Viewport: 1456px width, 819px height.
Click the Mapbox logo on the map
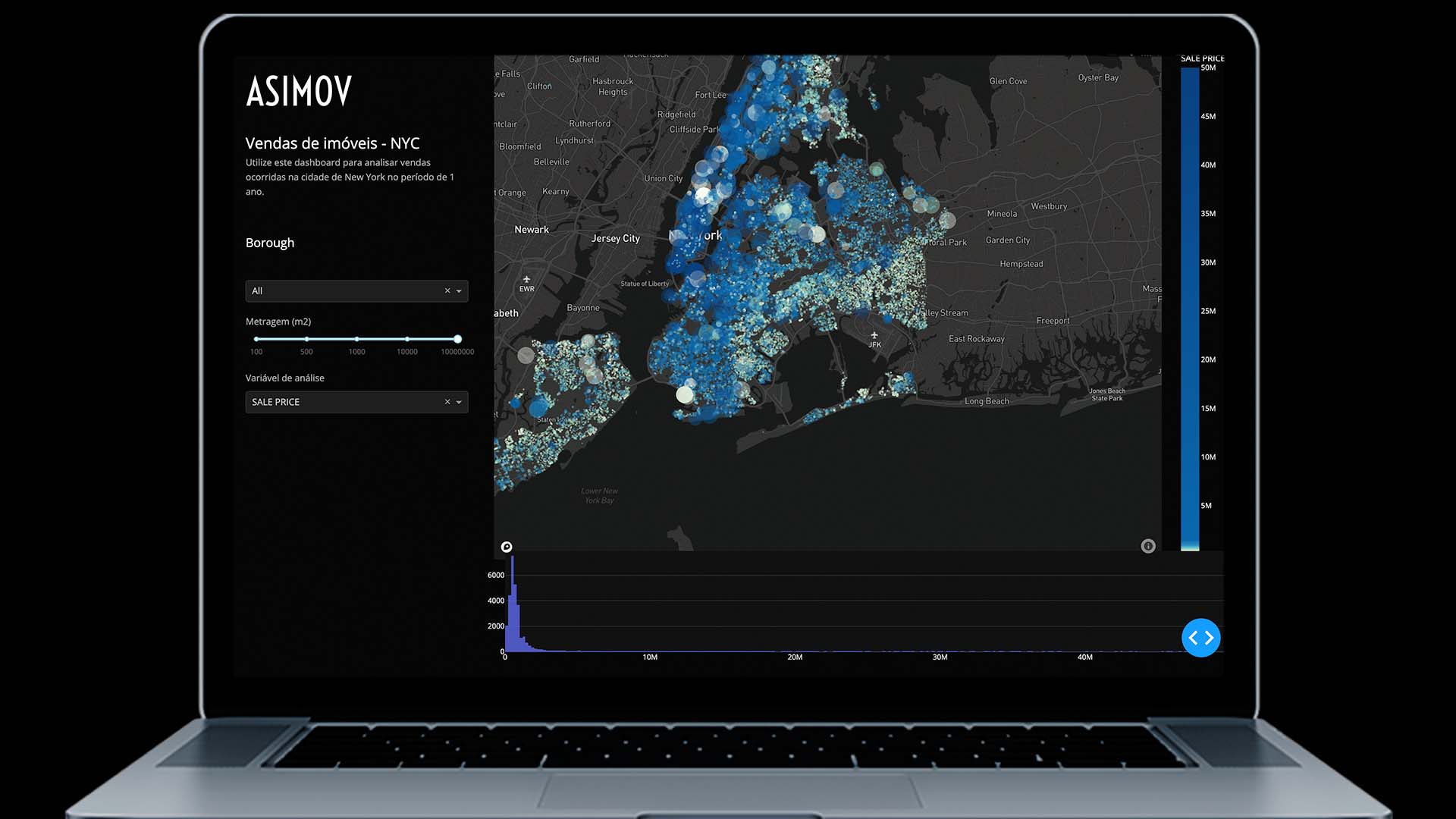(x=507, y=547)
